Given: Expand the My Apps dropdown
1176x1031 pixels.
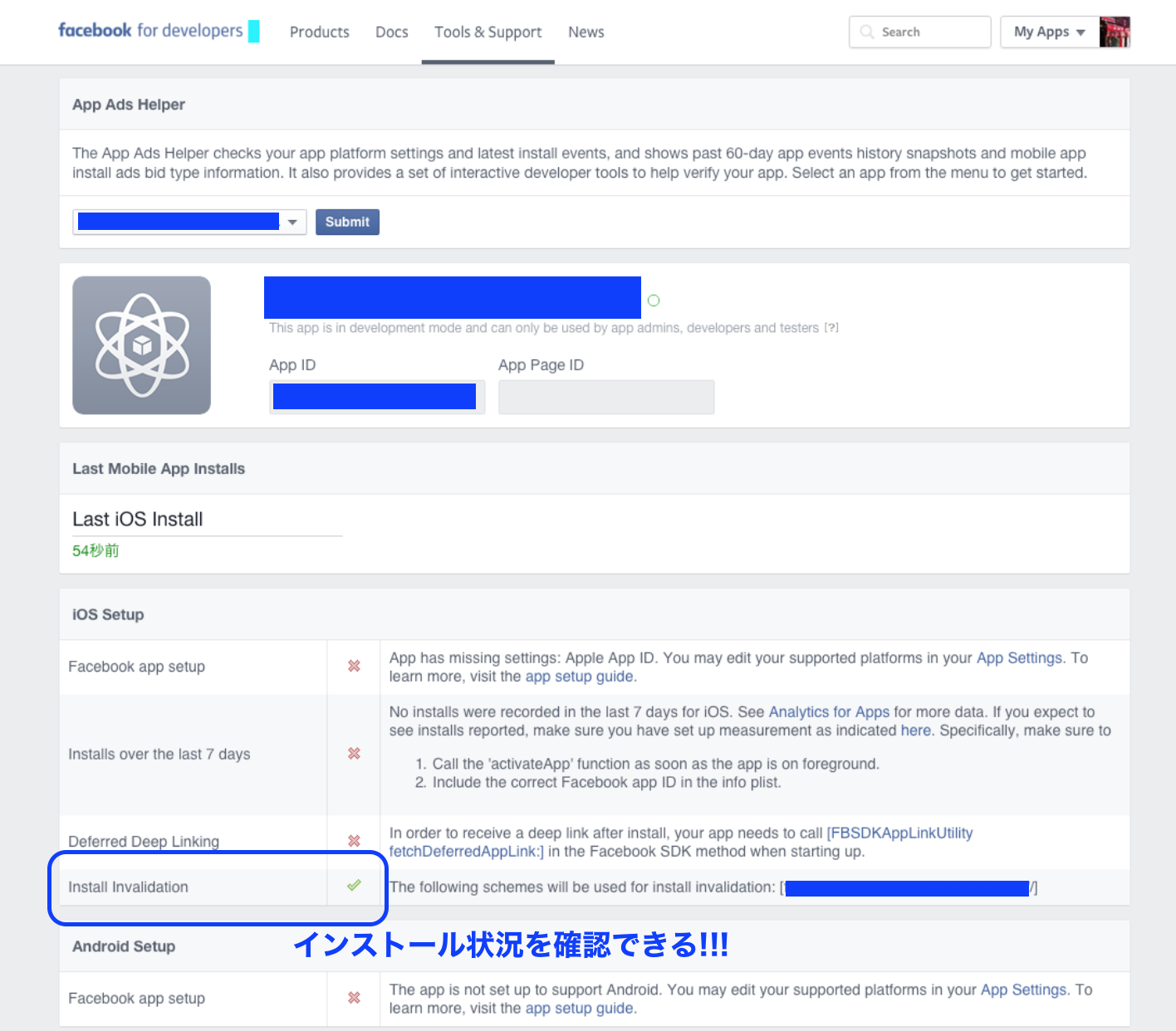Looking at the screenshot, I should point(1050,32).
